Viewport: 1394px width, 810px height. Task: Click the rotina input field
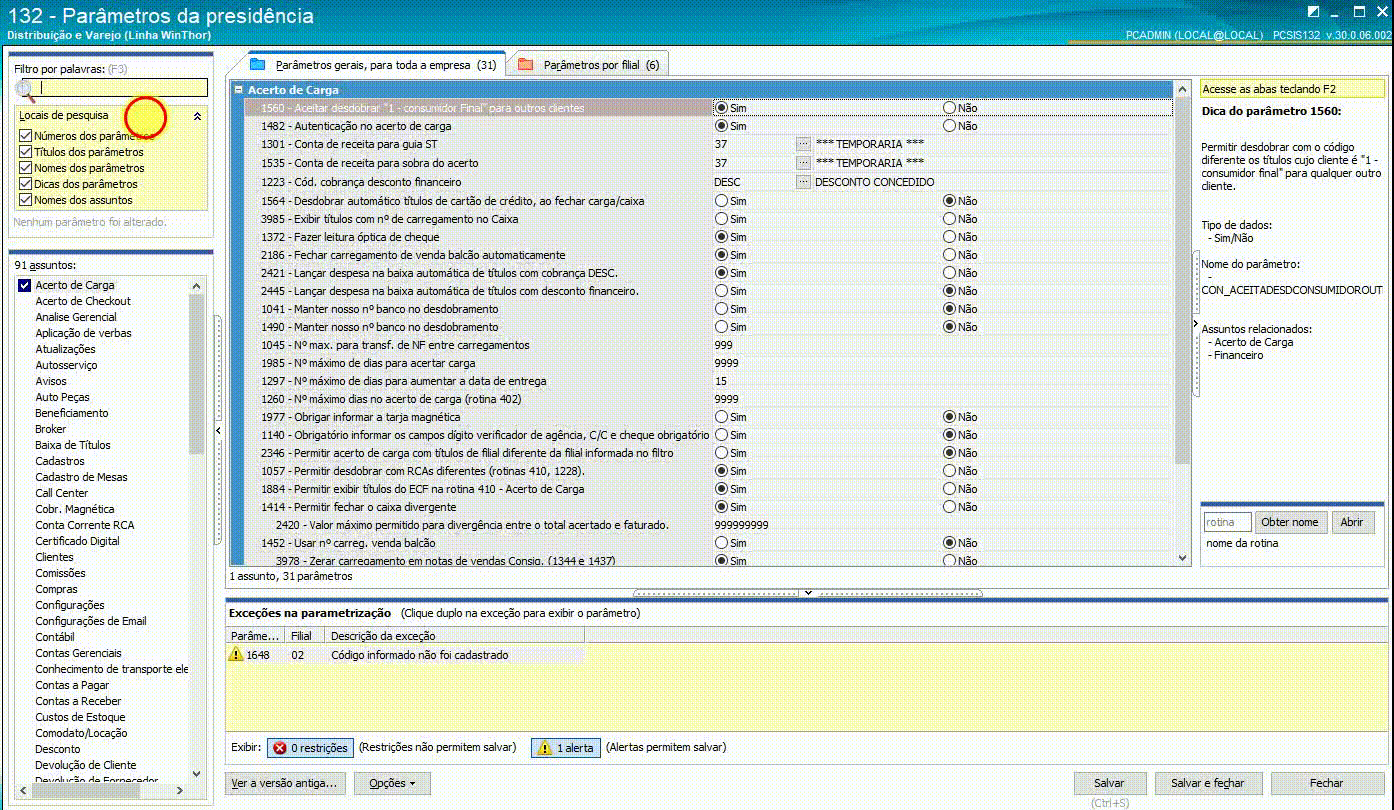[x=1227, y=522]
